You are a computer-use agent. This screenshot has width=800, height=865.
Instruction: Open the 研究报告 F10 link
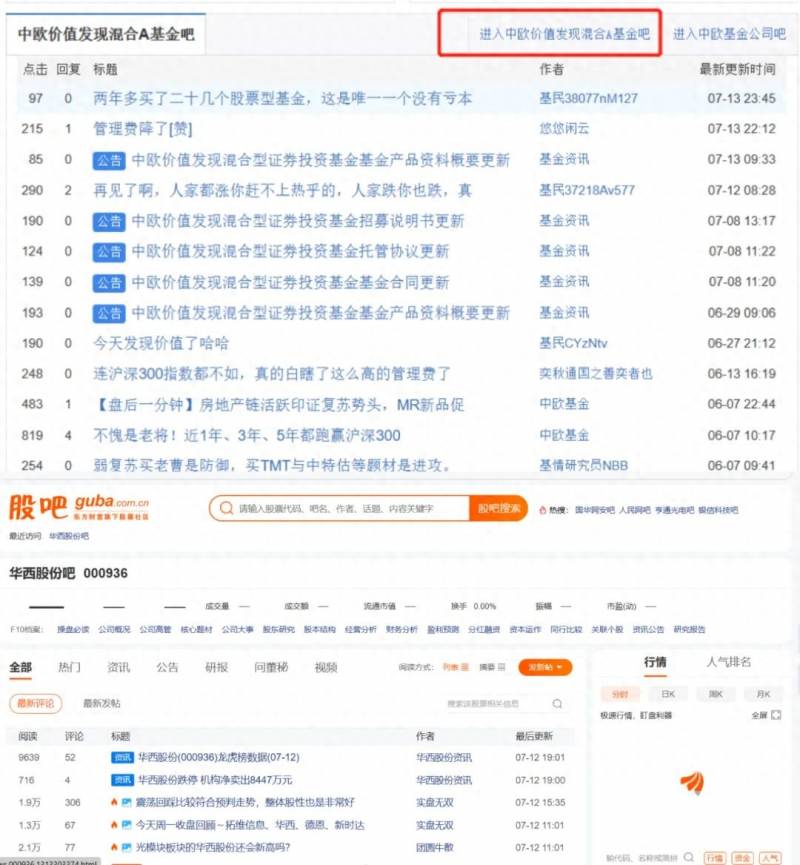click(689, 629)
